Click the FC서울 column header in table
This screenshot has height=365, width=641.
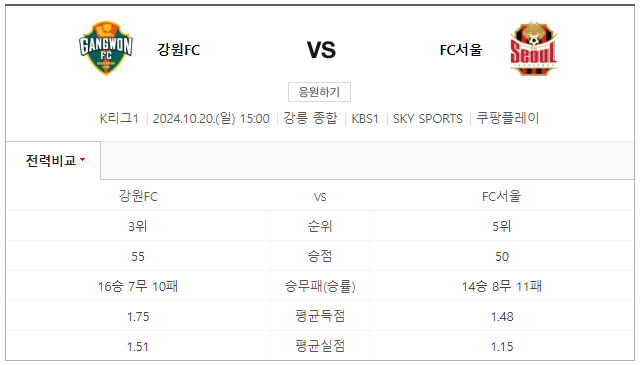coord(502,196)
